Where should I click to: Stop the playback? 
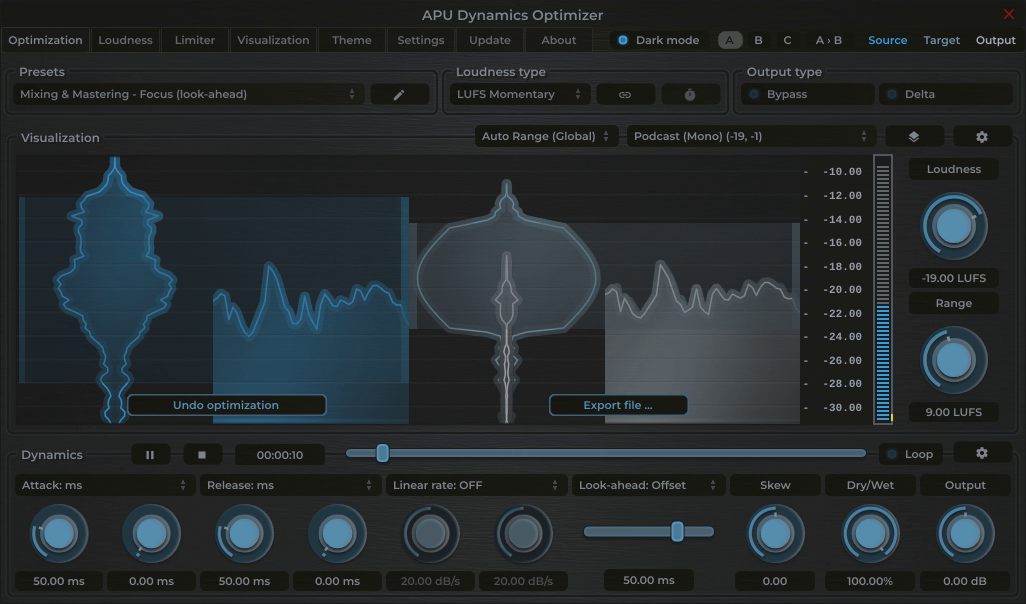tap(203, 453)
